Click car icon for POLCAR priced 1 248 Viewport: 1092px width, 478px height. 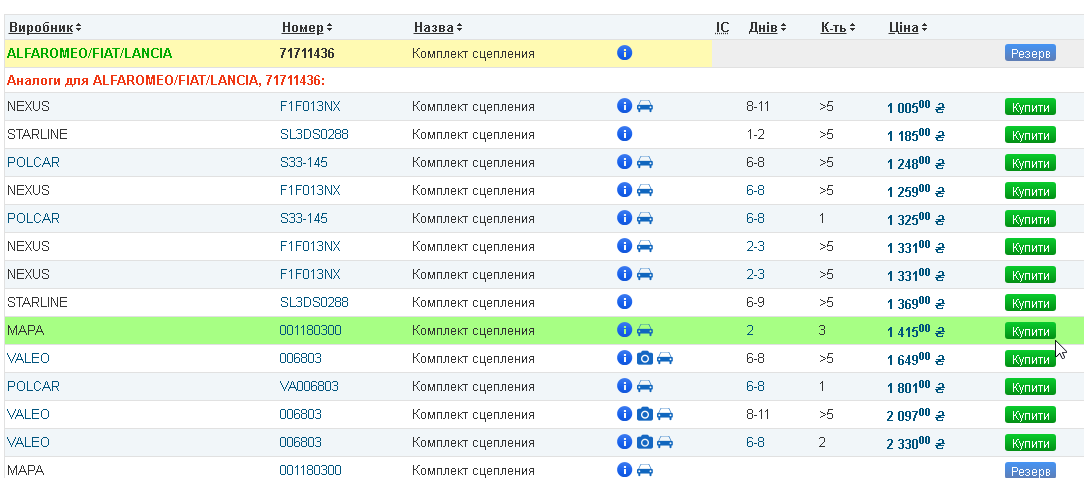pos(645,162)
